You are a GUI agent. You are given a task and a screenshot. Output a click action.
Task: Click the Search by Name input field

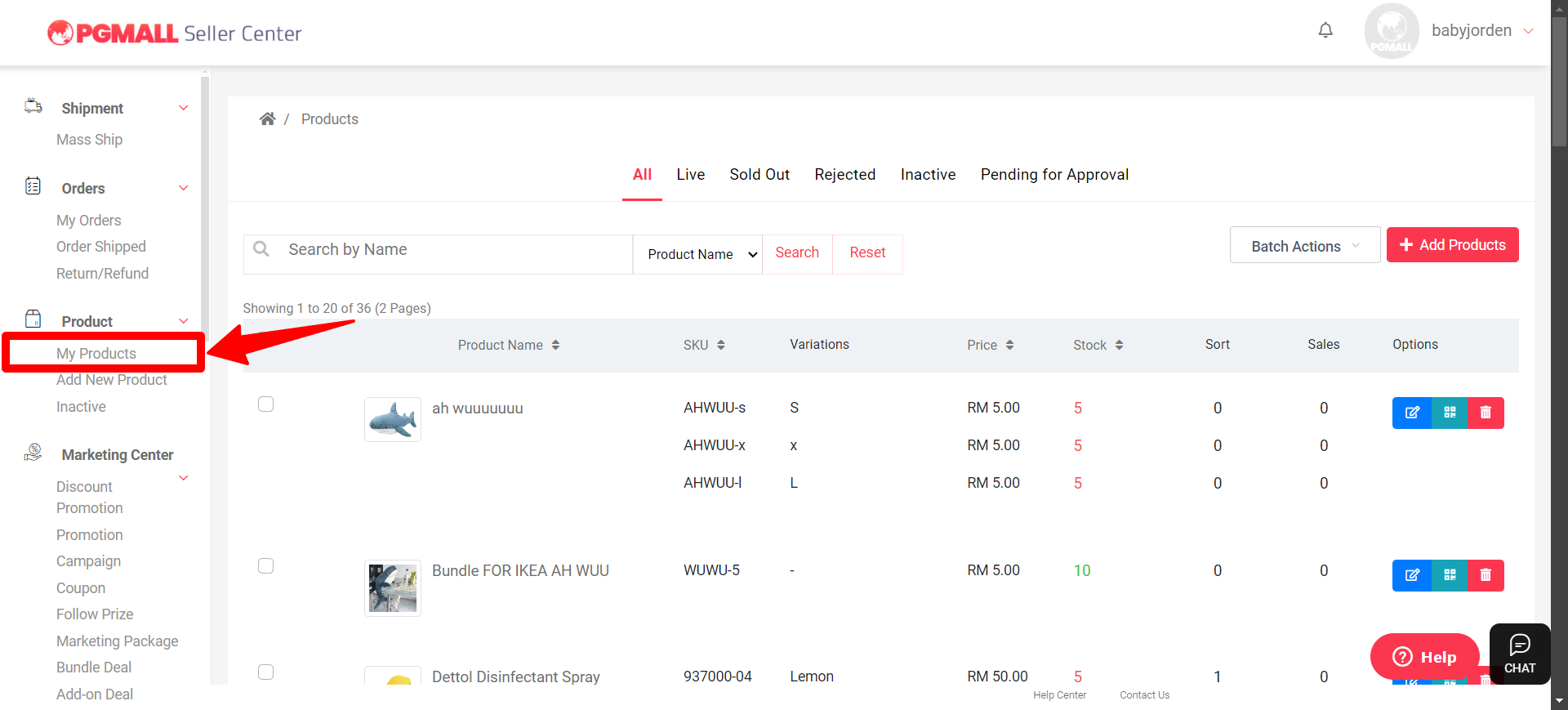(x=453, y=250)
